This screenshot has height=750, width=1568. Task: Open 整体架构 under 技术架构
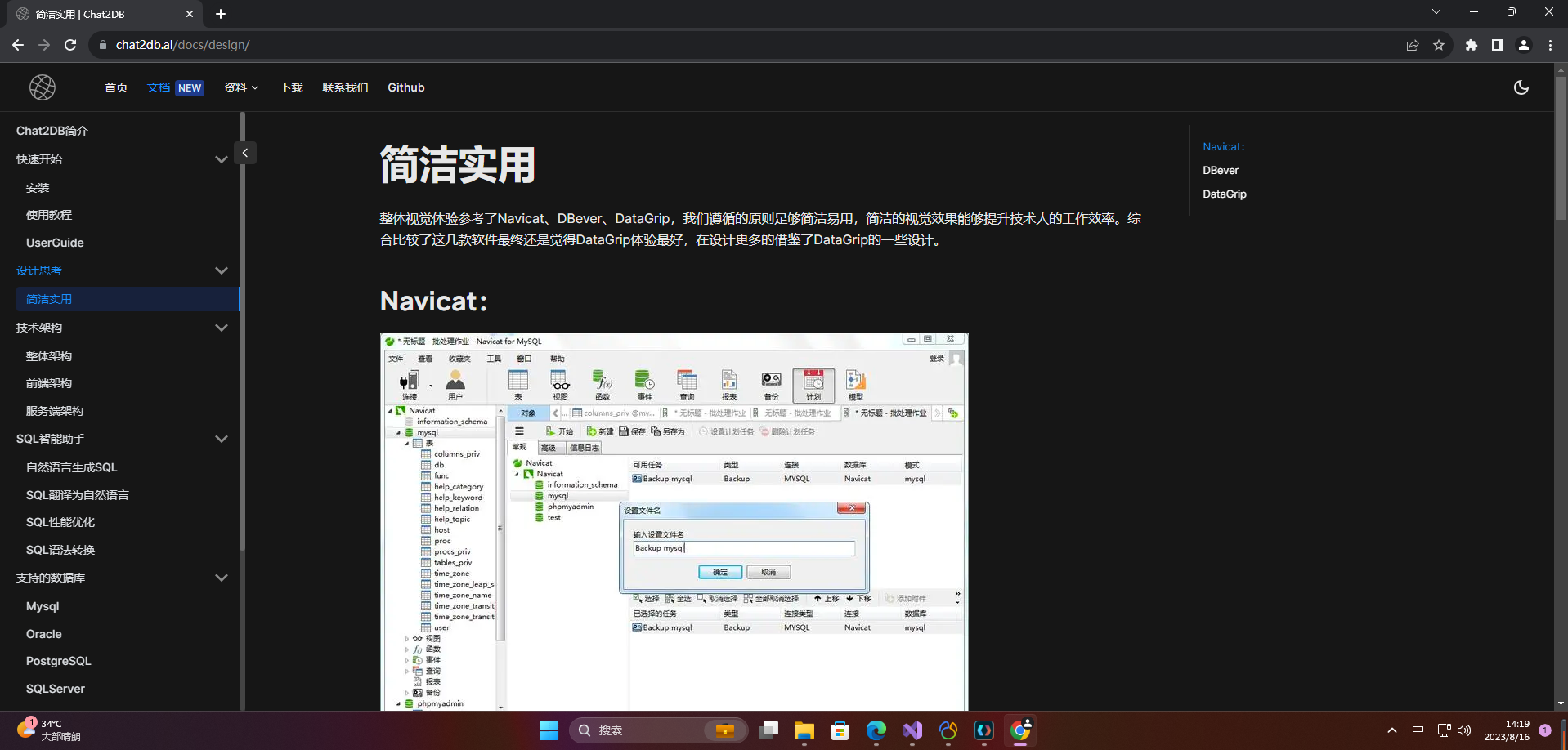pos(49,356)
